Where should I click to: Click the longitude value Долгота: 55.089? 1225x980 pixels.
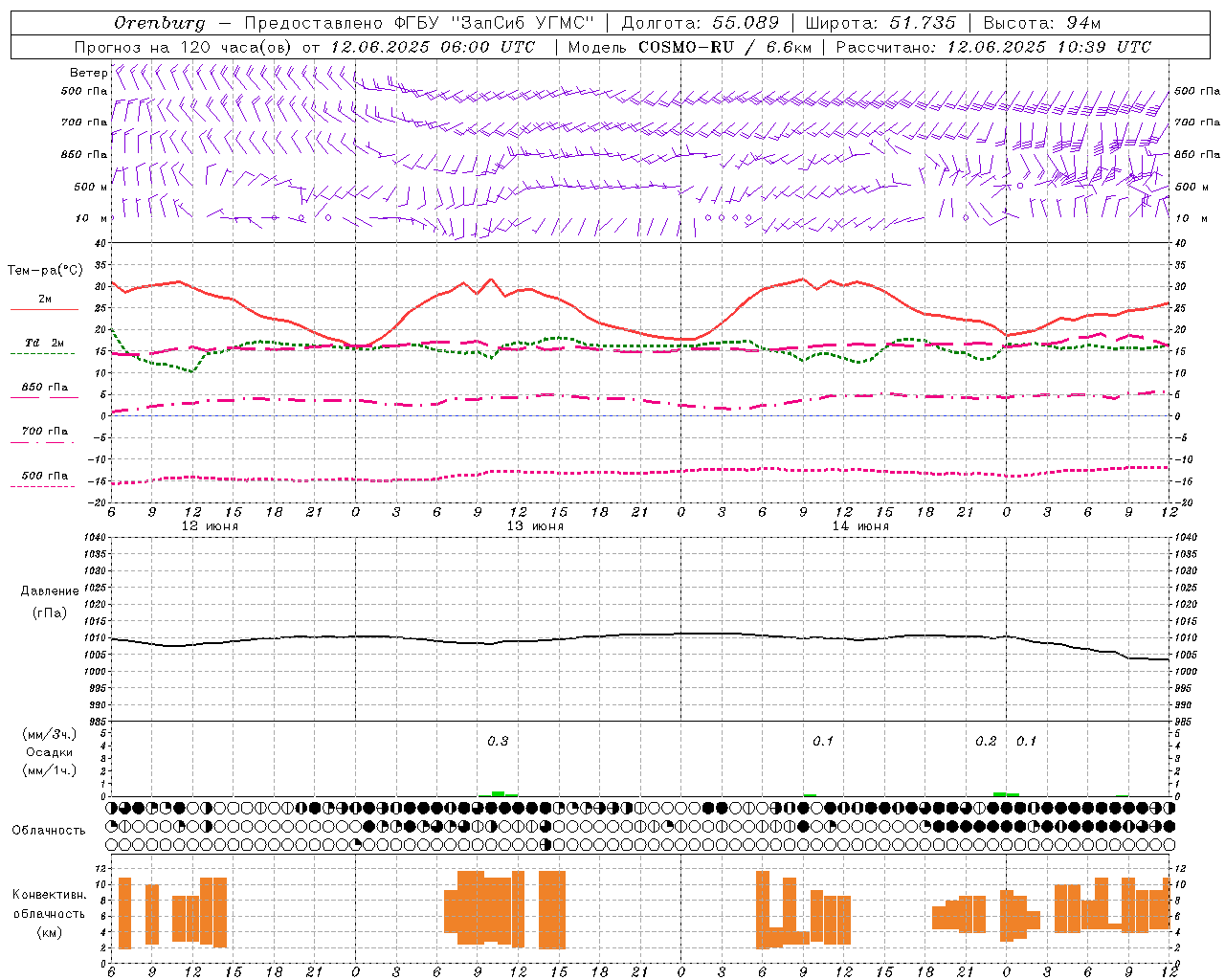coord(700,23)
